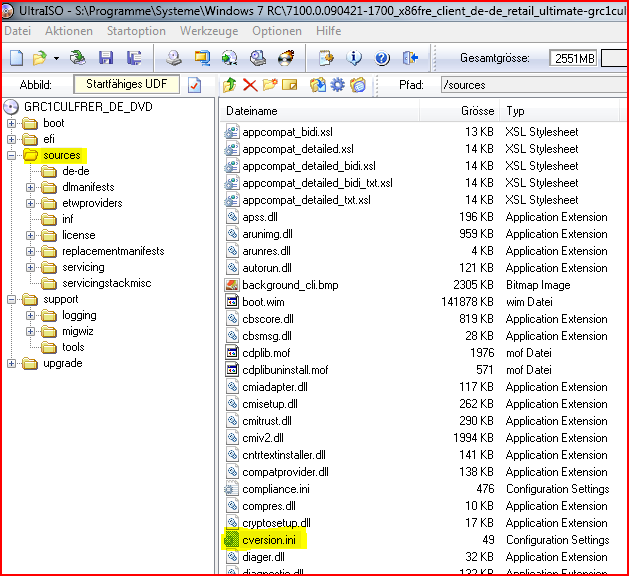Click the Open folder toolbar icon

40,58
